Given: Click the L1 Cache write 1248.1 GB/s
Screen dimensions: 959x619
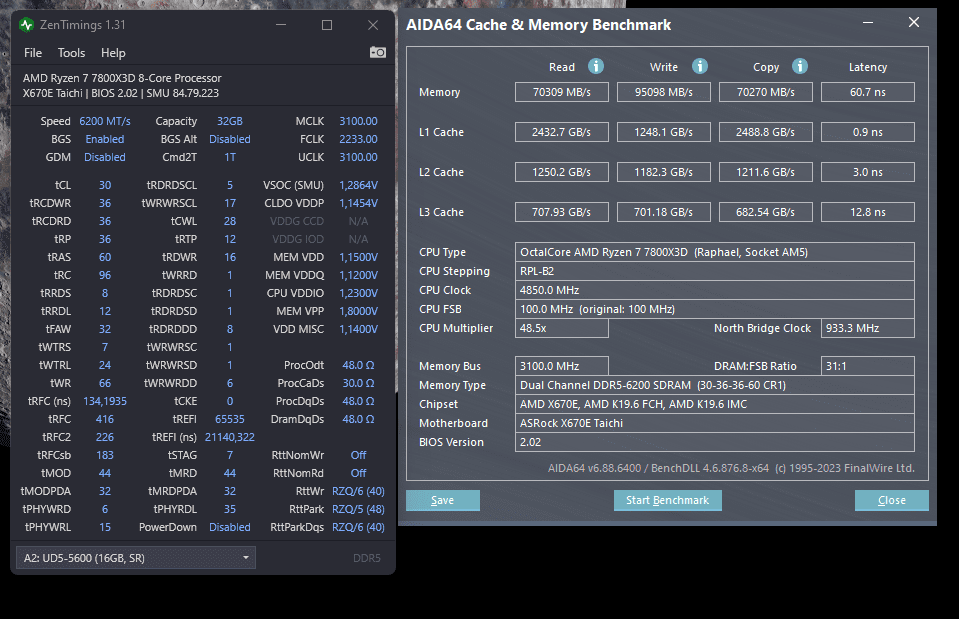Looking at the screenshot, I should 664,132.
